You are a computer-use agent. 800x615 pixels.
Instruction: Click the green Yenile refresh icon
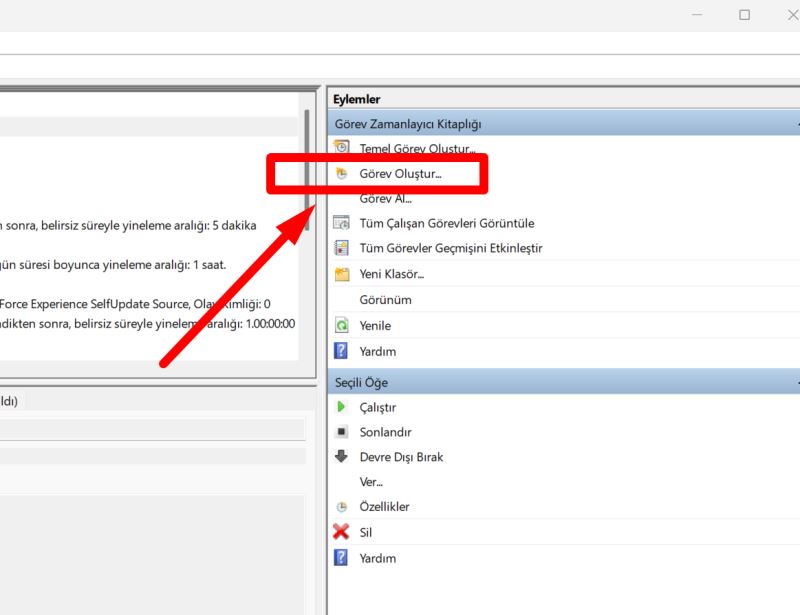341,325
